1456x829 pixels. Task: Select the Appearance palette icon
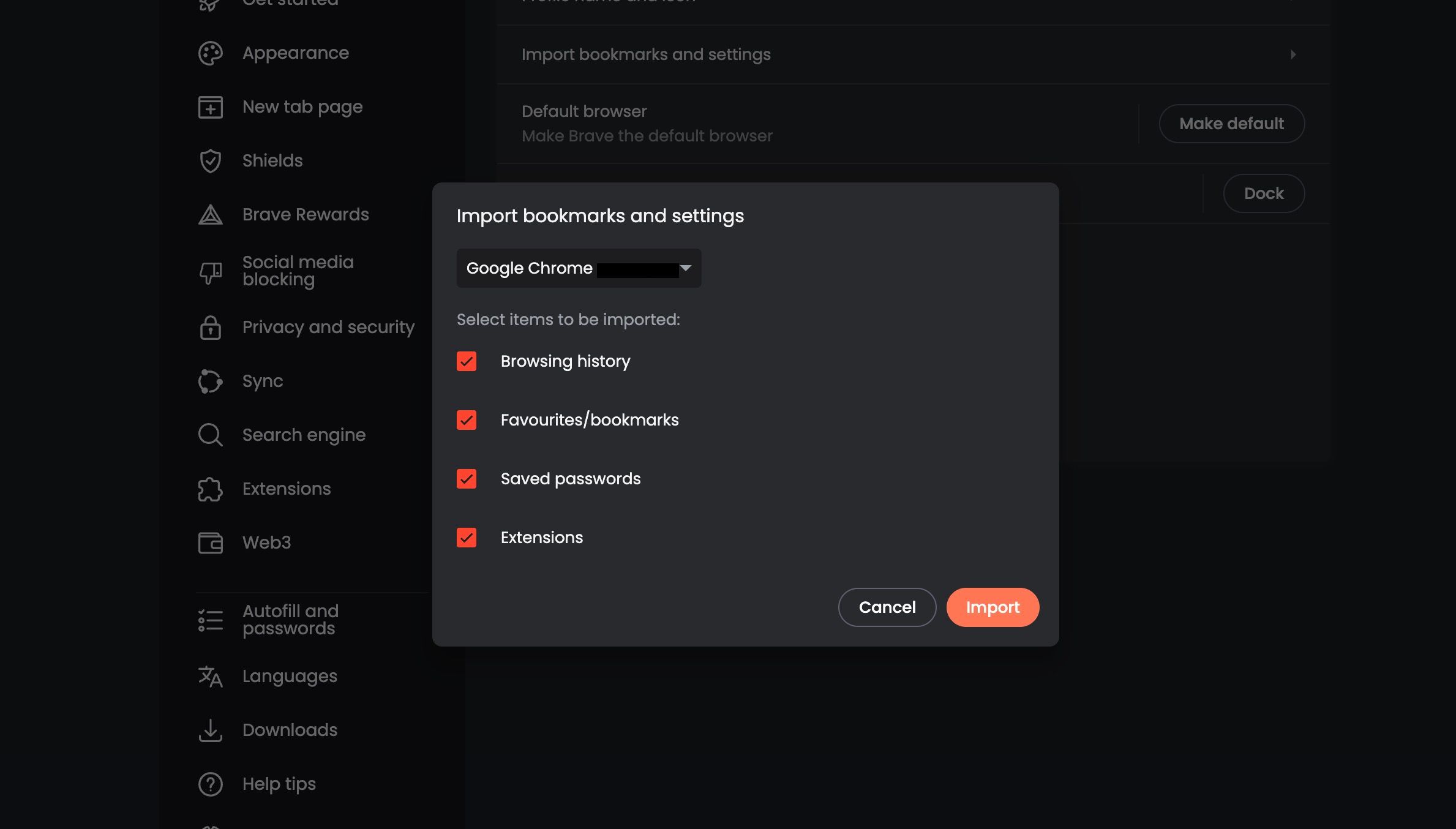click(x=209, y=53)
